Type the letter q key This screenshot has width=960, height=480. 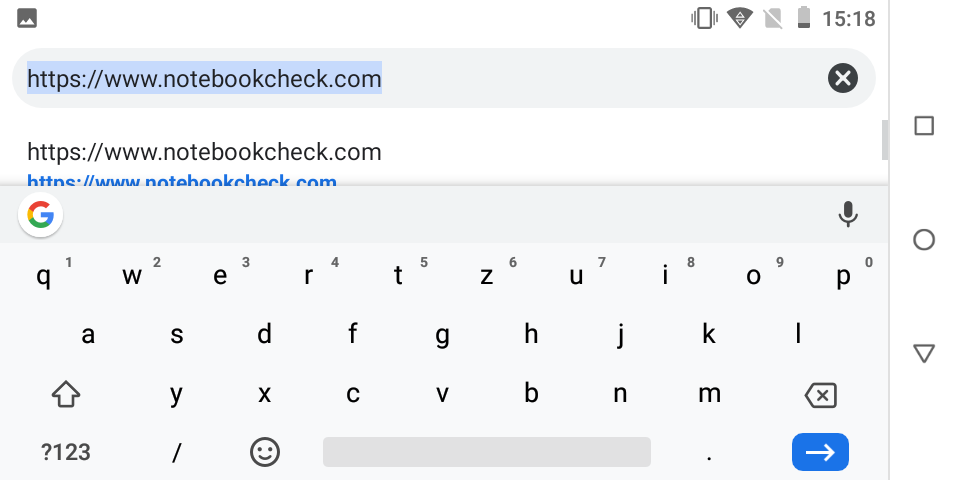44,277
